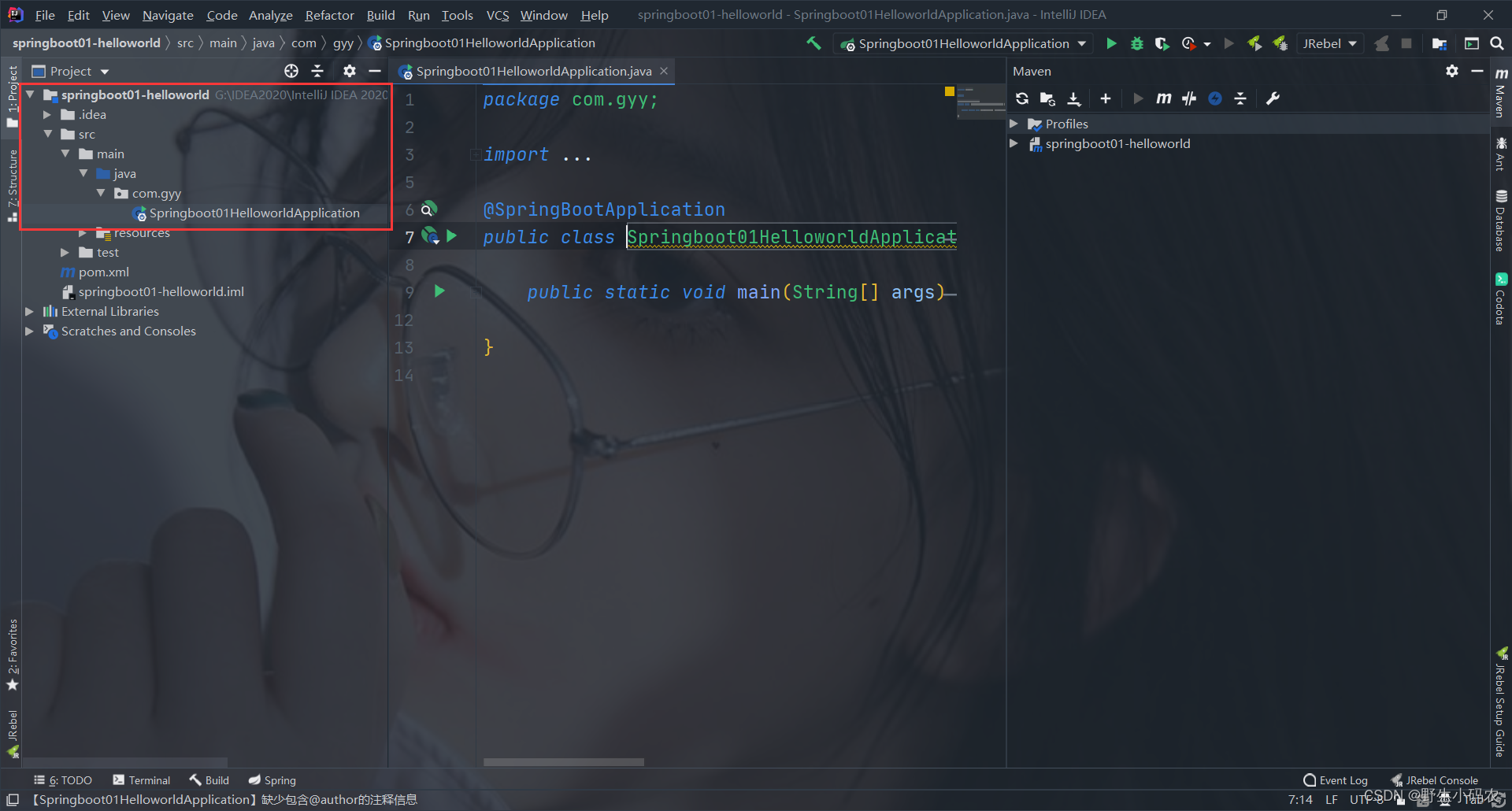This screenshot has height=811, width=1512.
Task: Open the Refactor menu
Action: coord(329,15)
